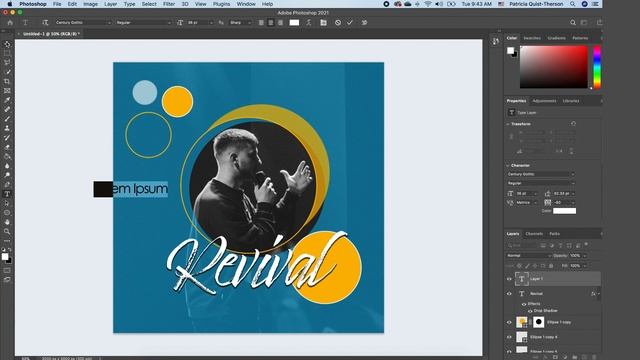
Task: Select the Hand tool
Action: tap(7, 222)
